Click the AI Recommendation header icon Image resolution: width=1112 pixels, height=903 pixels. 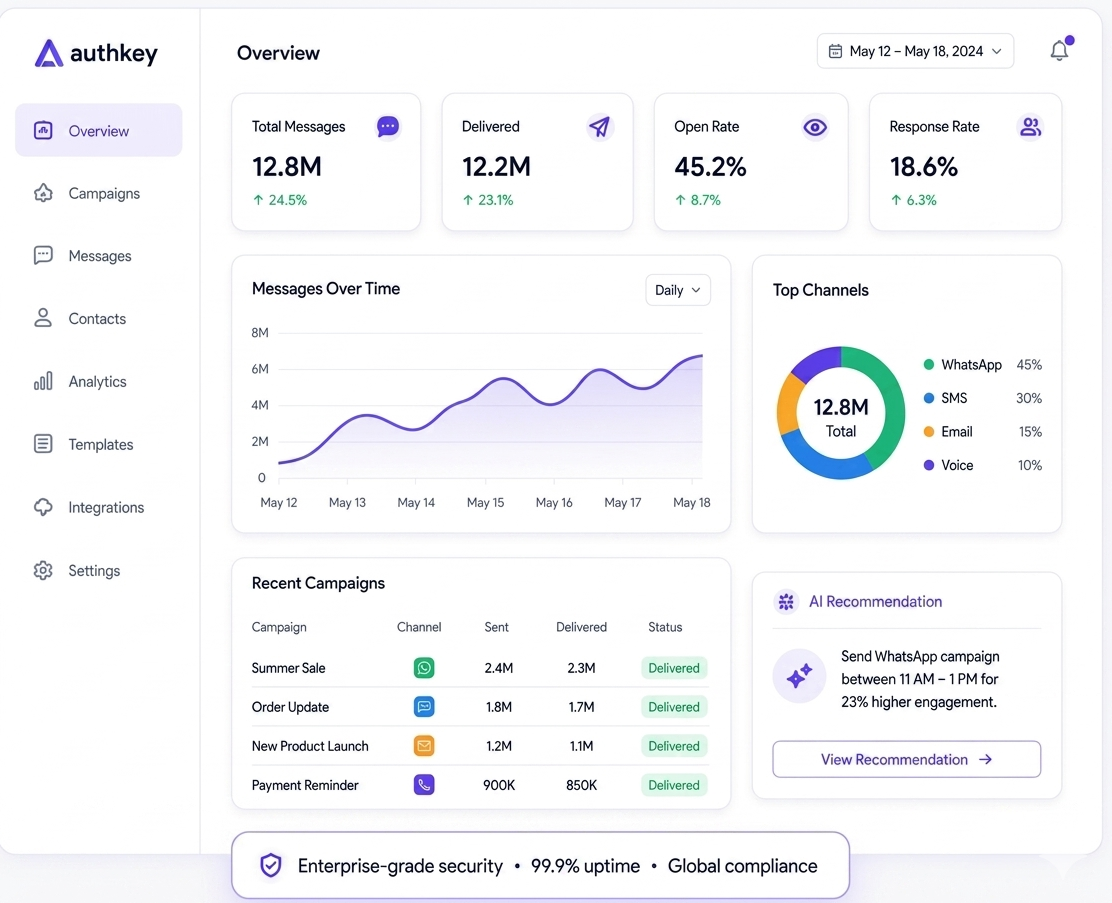point(786,602)
